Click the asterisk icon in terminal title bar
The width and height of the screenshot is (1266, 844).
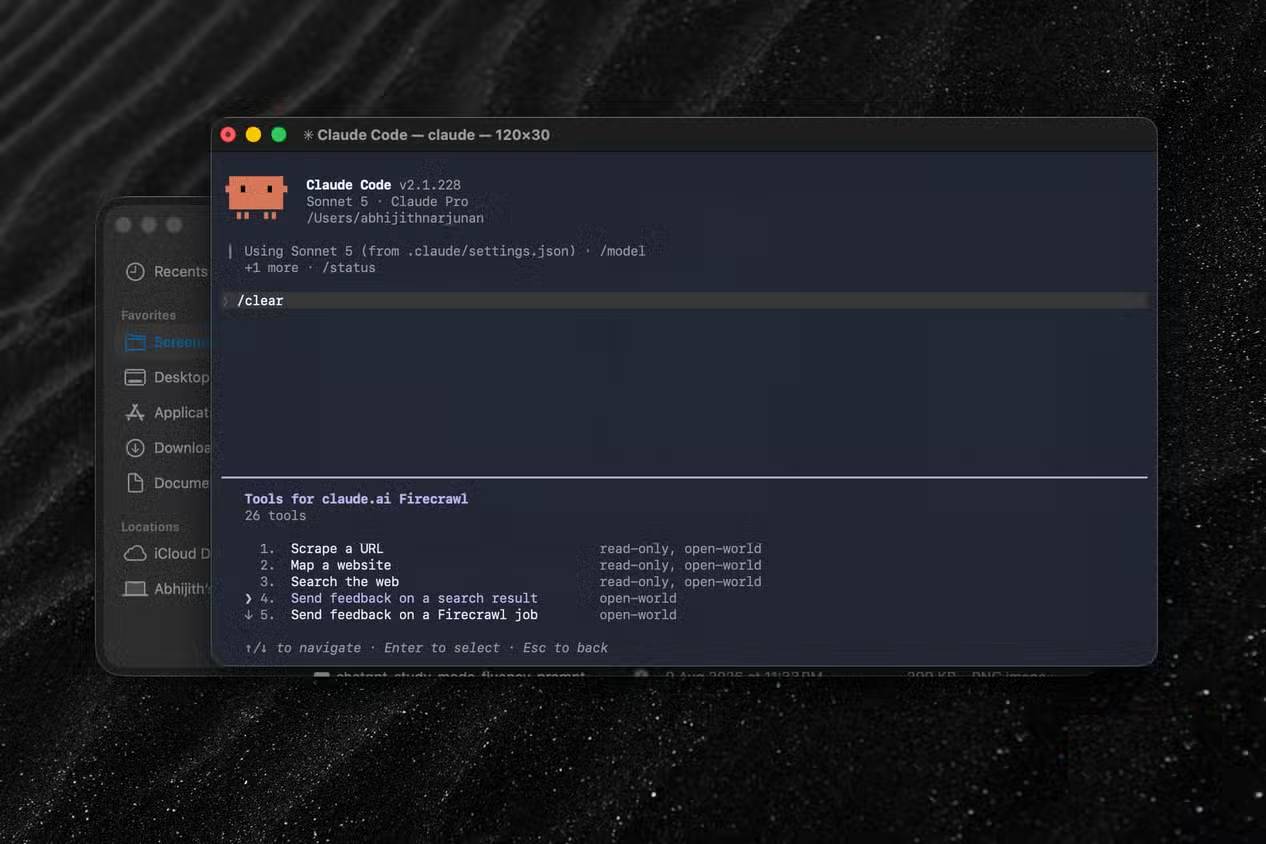pyautogui.click(x=308, y=135)
